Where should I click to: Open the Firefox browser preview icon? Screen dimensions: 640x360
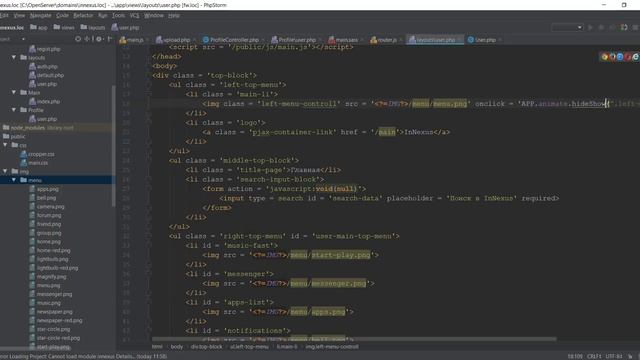[612, 57]
